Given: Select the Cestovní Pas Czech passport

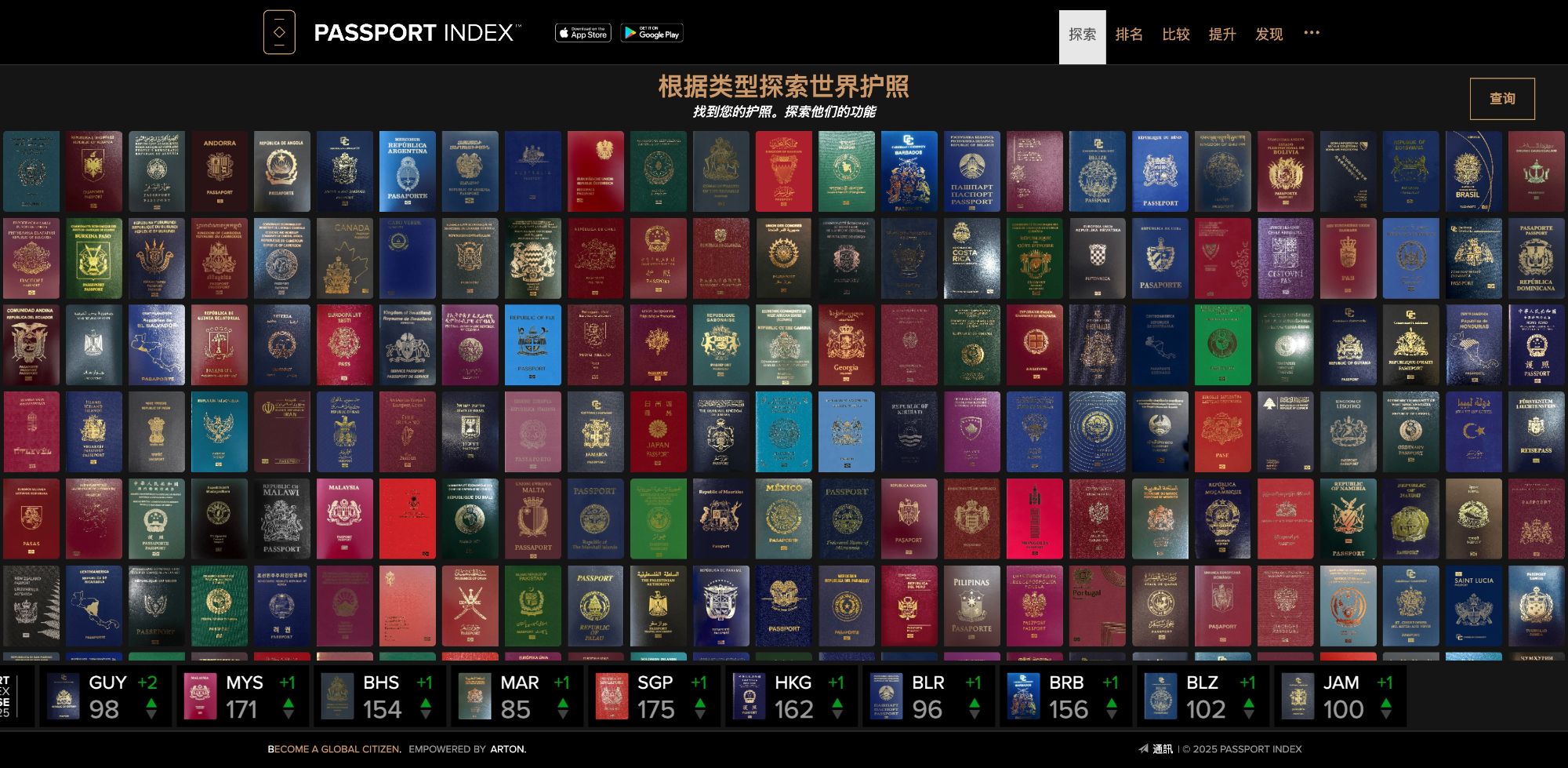Looking at the screenshot, I should (x=1286, y=259).
